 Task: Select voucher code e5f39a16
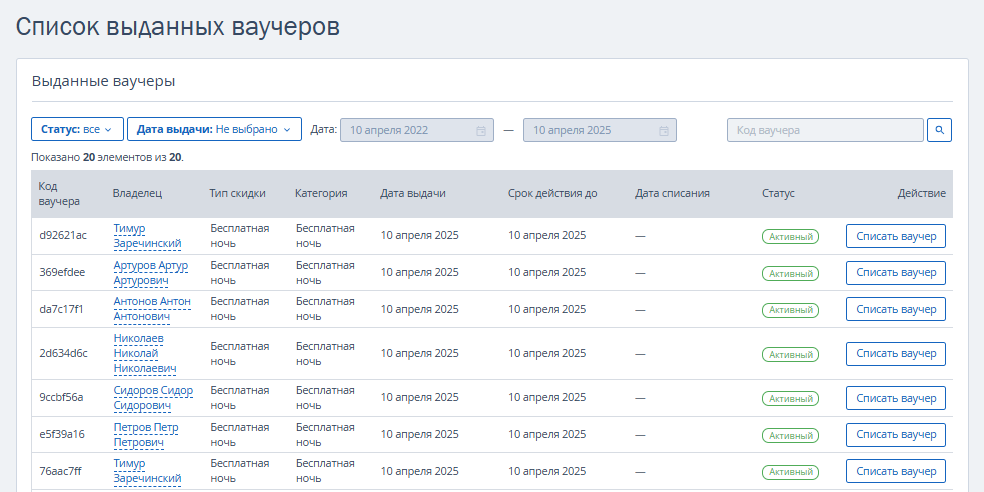62,434
